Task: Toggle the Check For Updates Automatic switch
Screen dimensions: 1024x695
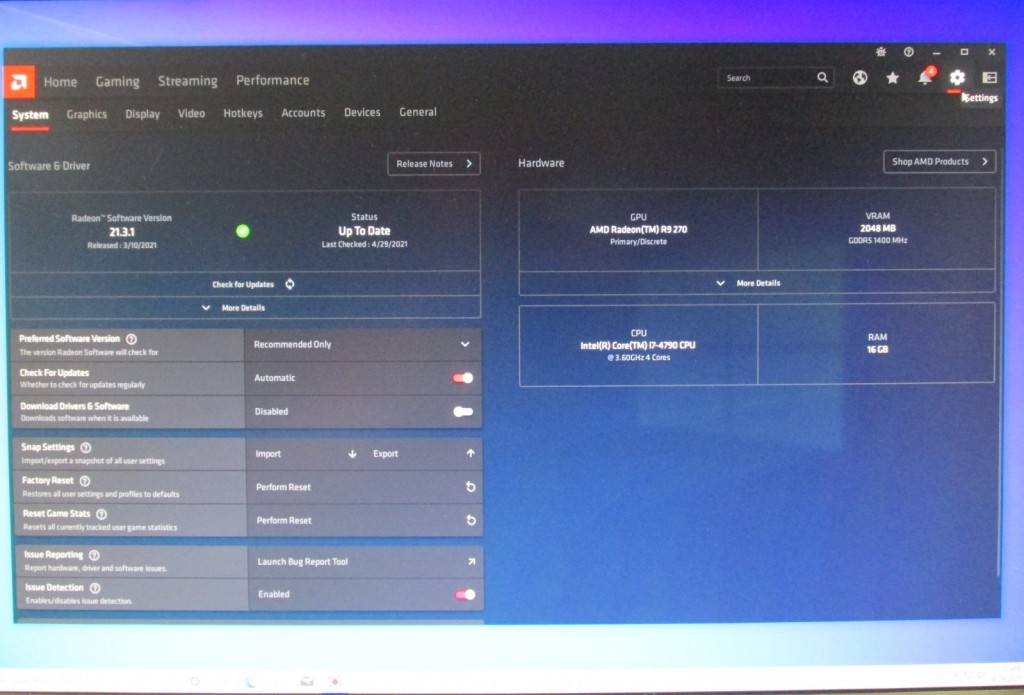Action: (462, 378)
